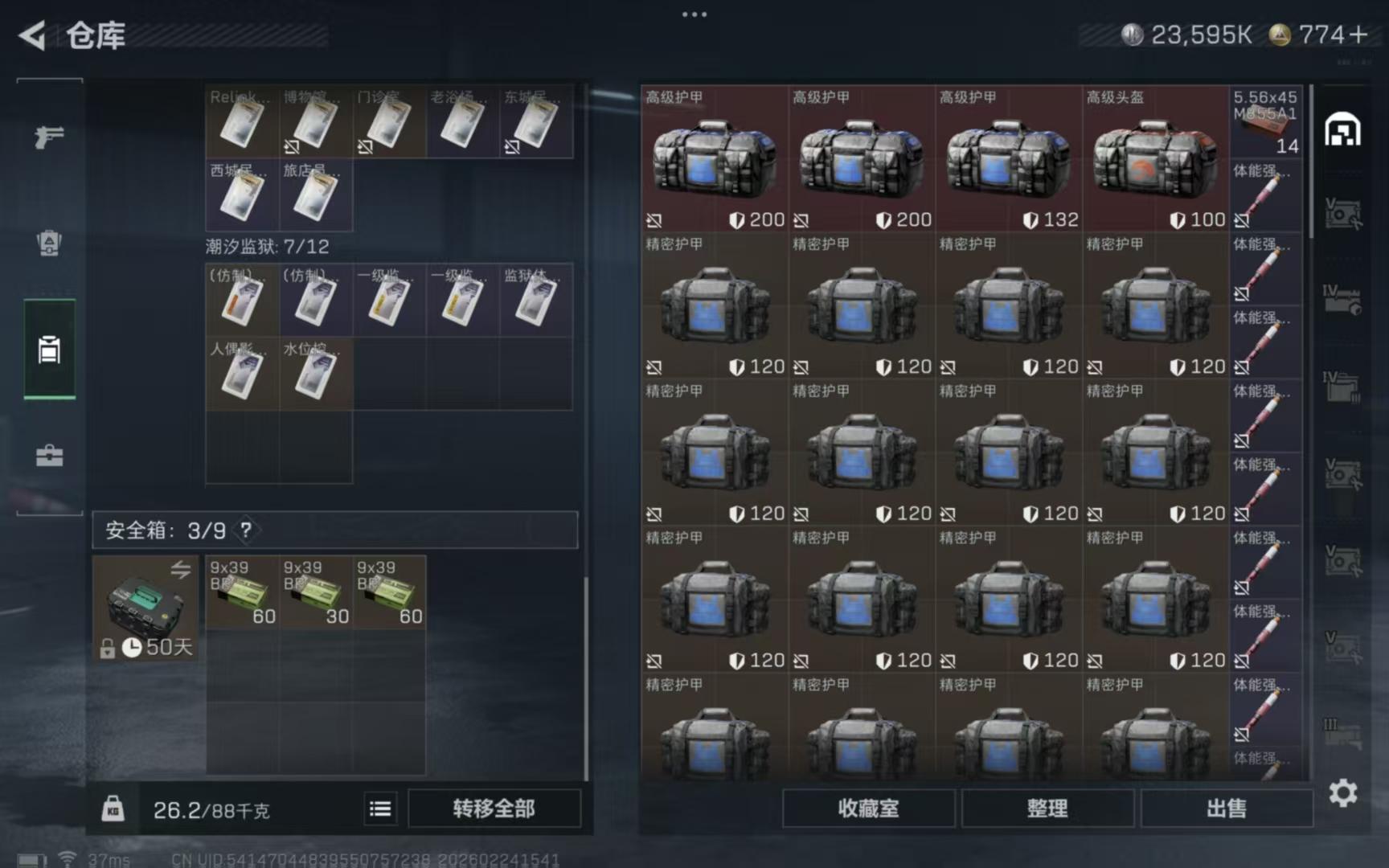
Task: Click the 仓库 page title
Action: 96,35
